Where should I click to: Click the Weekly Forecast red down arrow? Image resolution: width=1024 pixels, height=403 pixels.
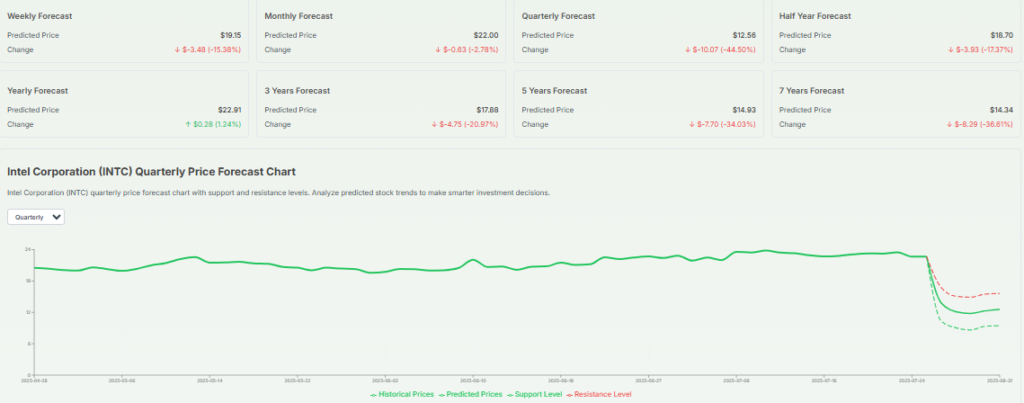[177, 49]
